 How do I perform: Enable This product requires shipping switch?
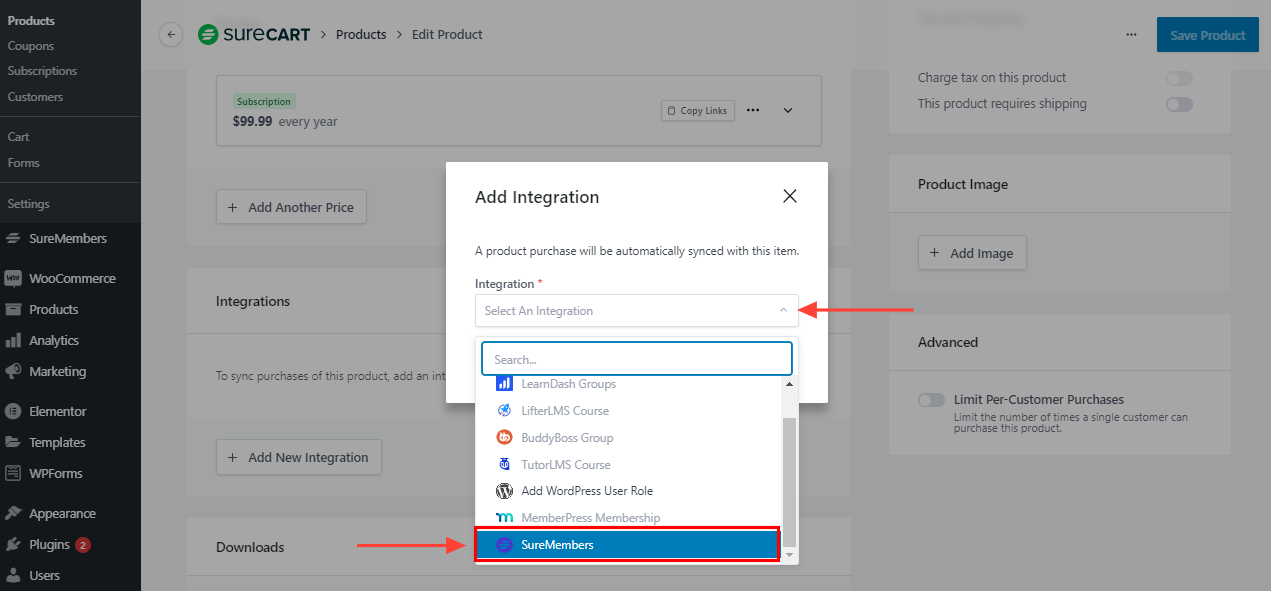point(1179,104)
